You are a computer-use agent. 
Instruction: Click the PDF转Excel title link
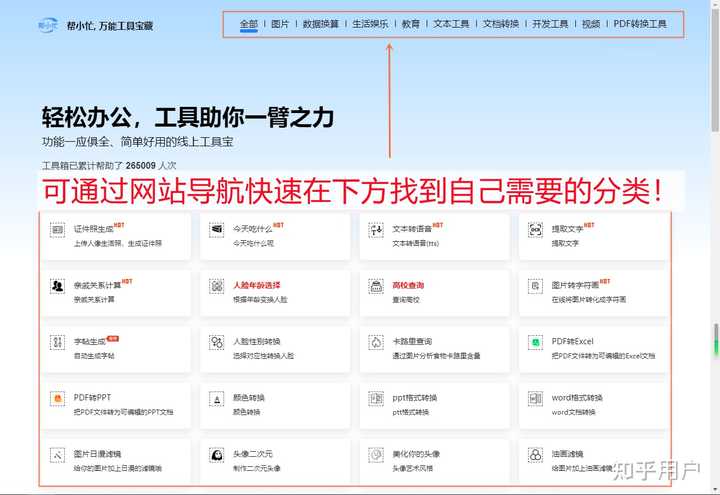[573, 341]
